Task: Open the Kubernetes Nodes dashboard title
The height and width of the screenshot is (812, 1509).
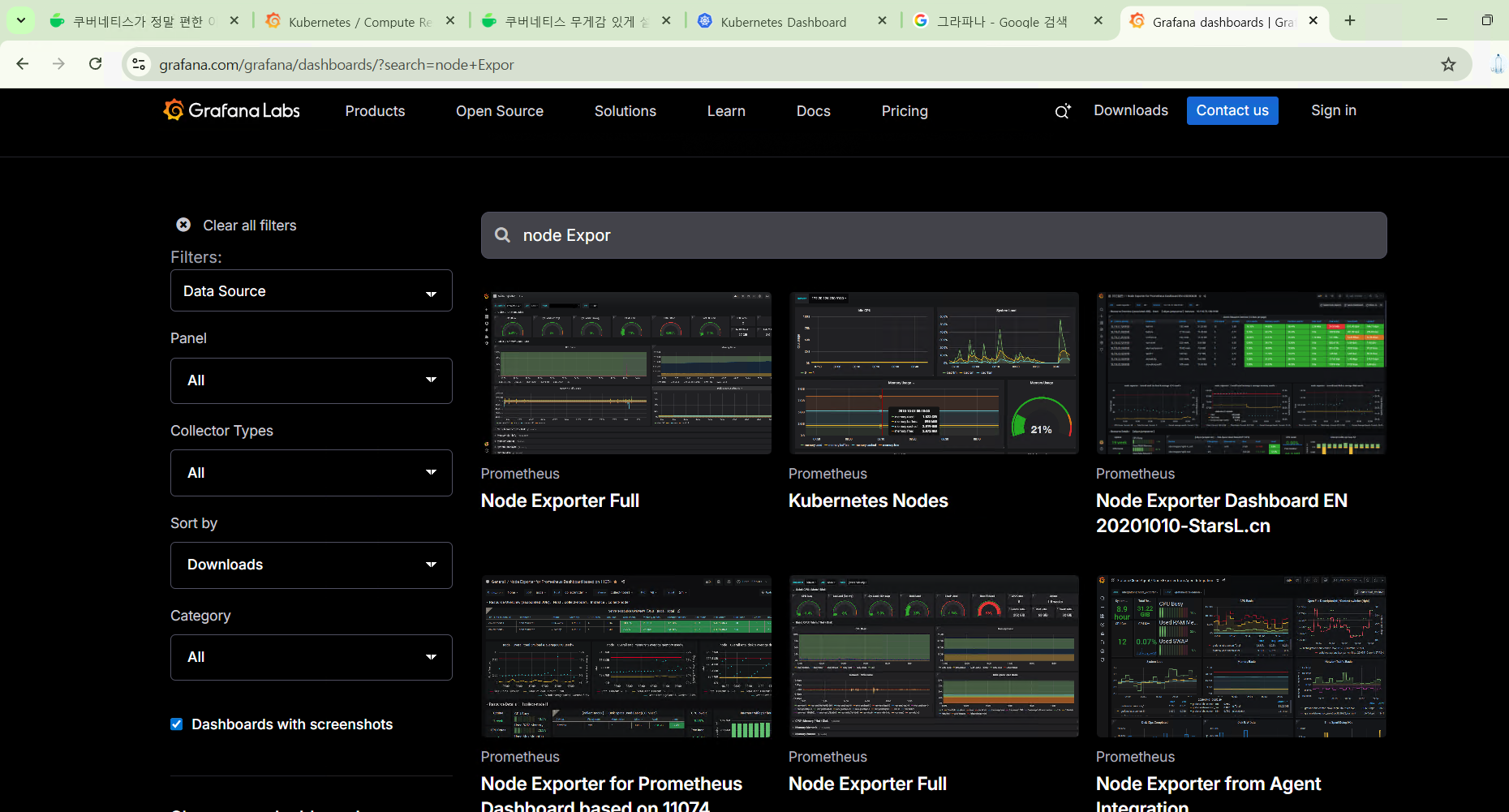Action: pyautogui.click(x=868, y=501)
